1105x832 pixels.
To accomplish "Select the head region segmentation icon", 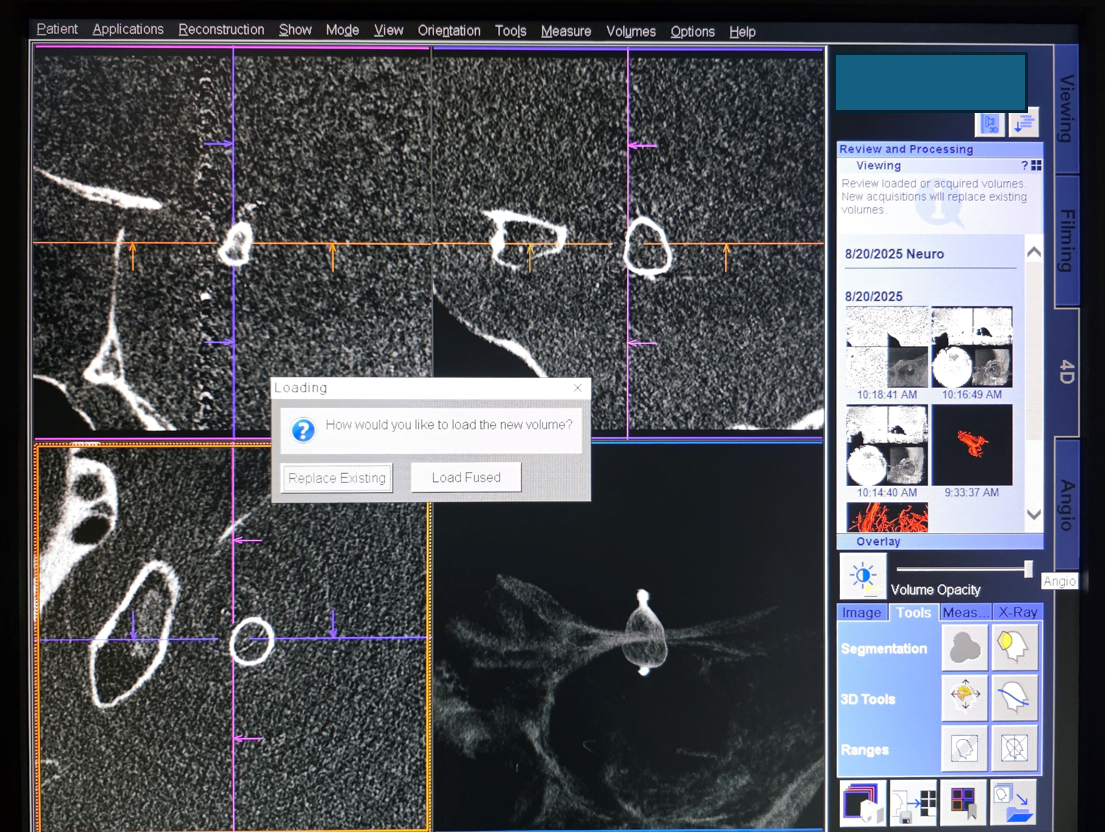I will point(1016,648).
